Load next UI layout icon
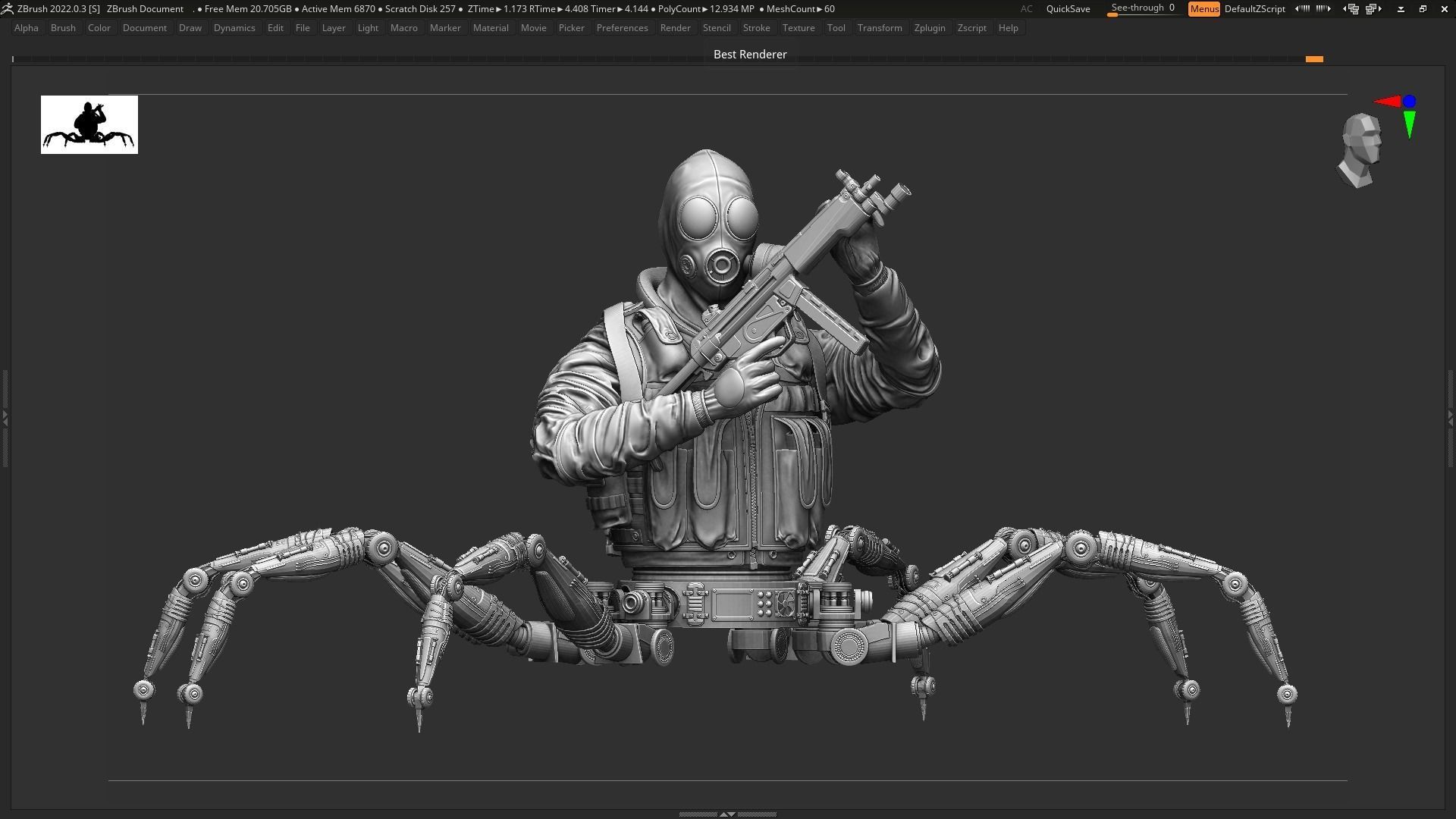Image resolution: width=1456 pixels, height=819 pixels. point(1373,9)
